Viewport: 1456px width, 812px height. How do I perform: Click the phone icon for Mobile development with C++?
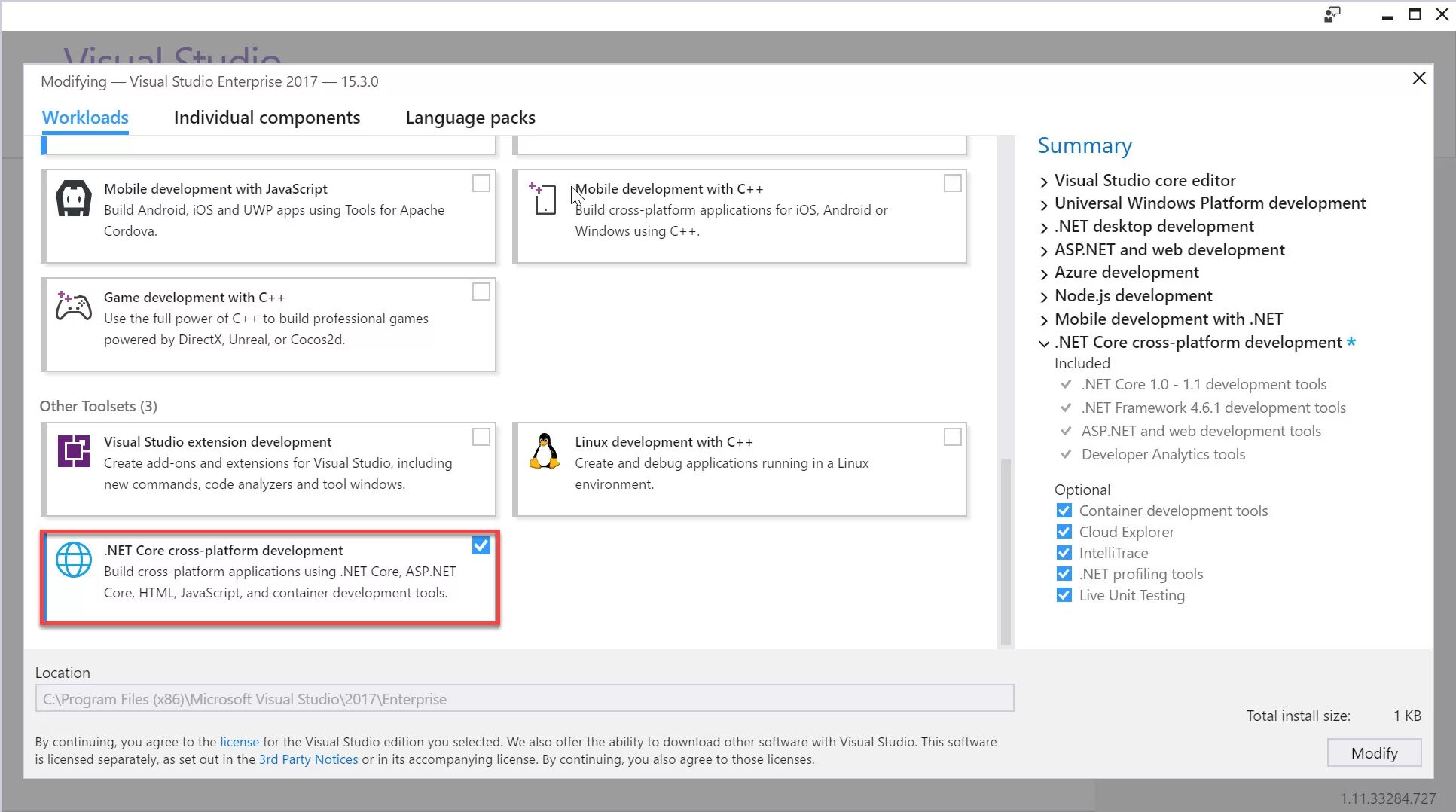(543, 199)
